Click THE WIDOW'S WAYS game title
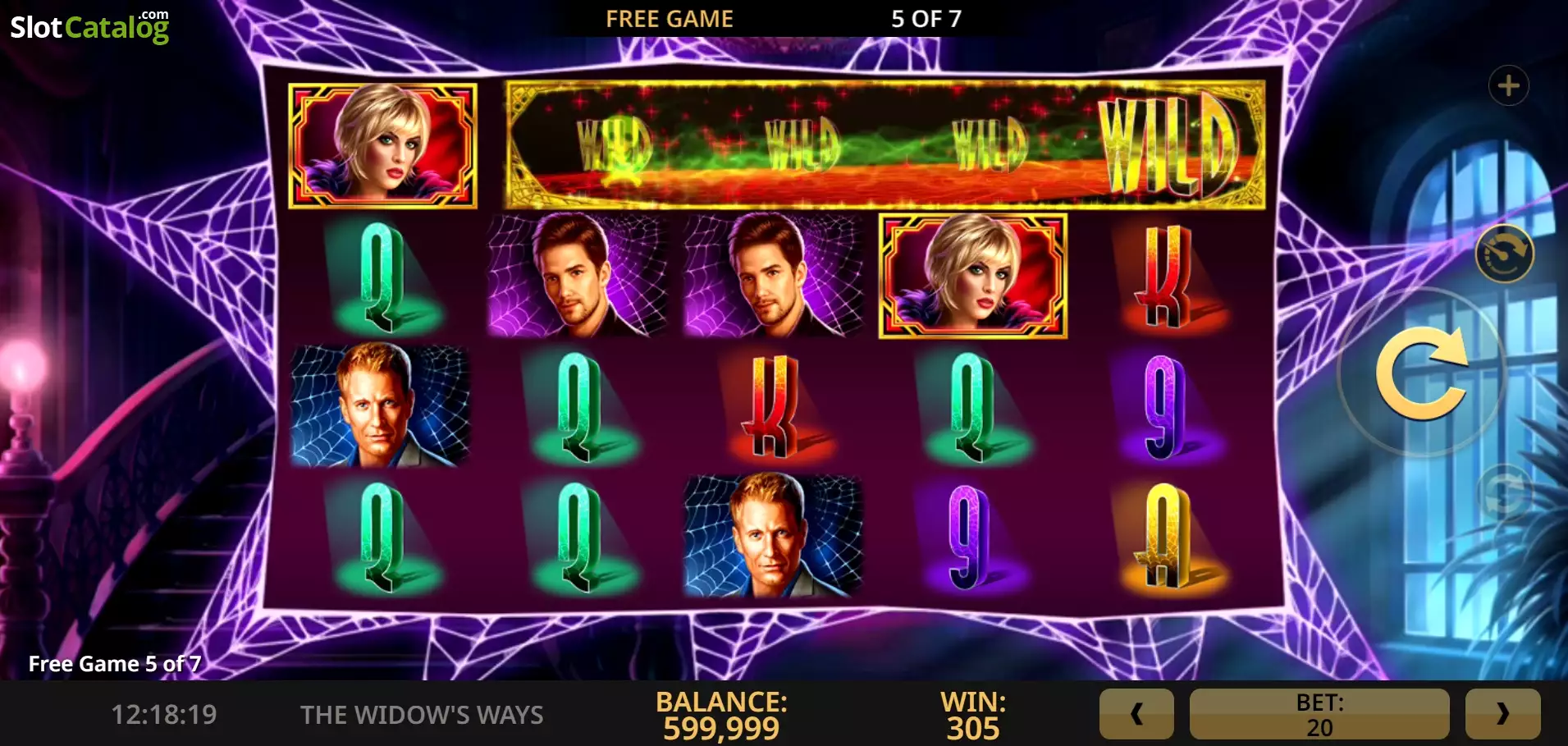 tap(422, 715)
